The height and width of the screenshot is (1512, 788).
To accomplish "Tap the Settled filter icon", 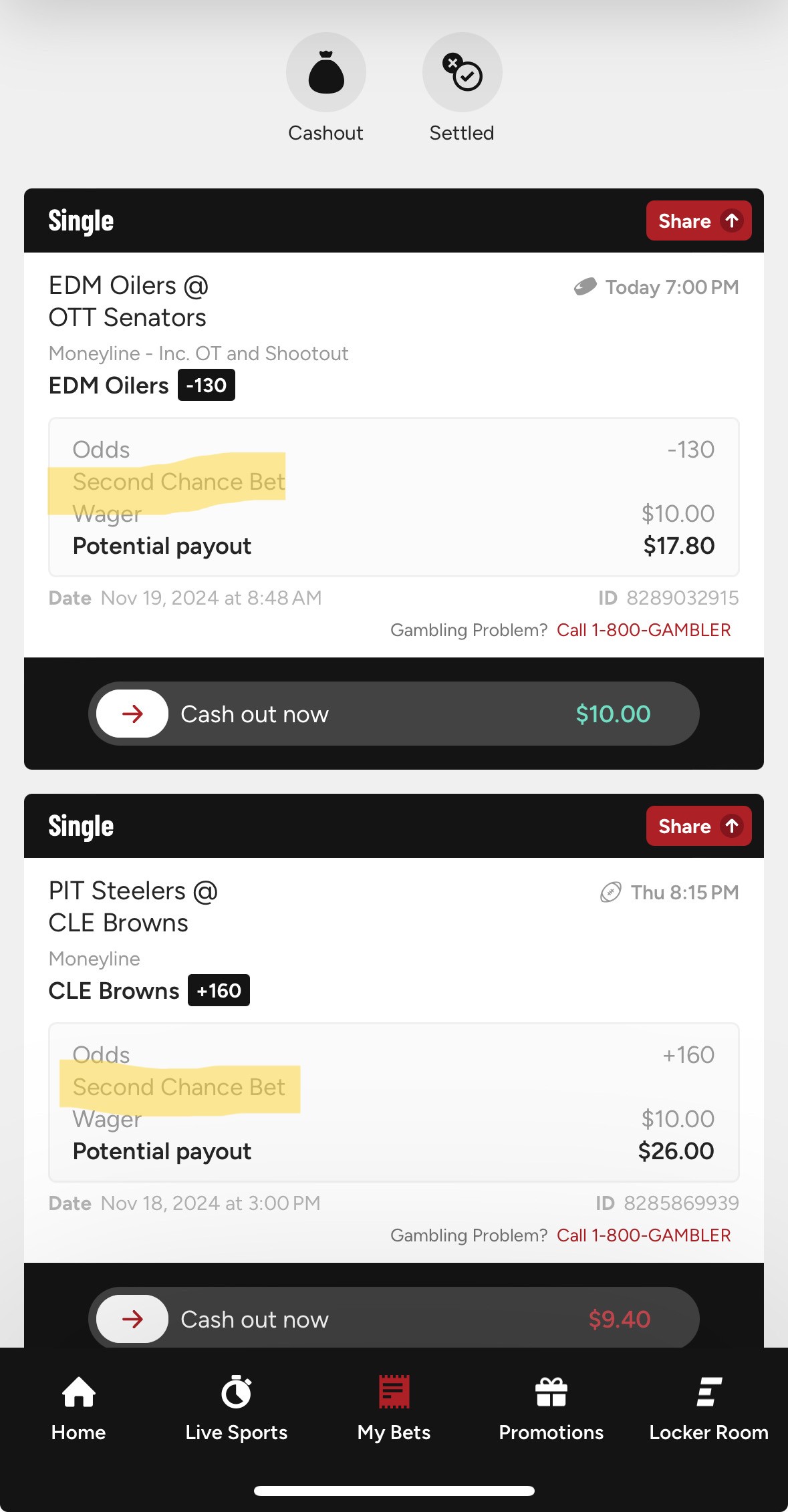I will tap(462, 72).
